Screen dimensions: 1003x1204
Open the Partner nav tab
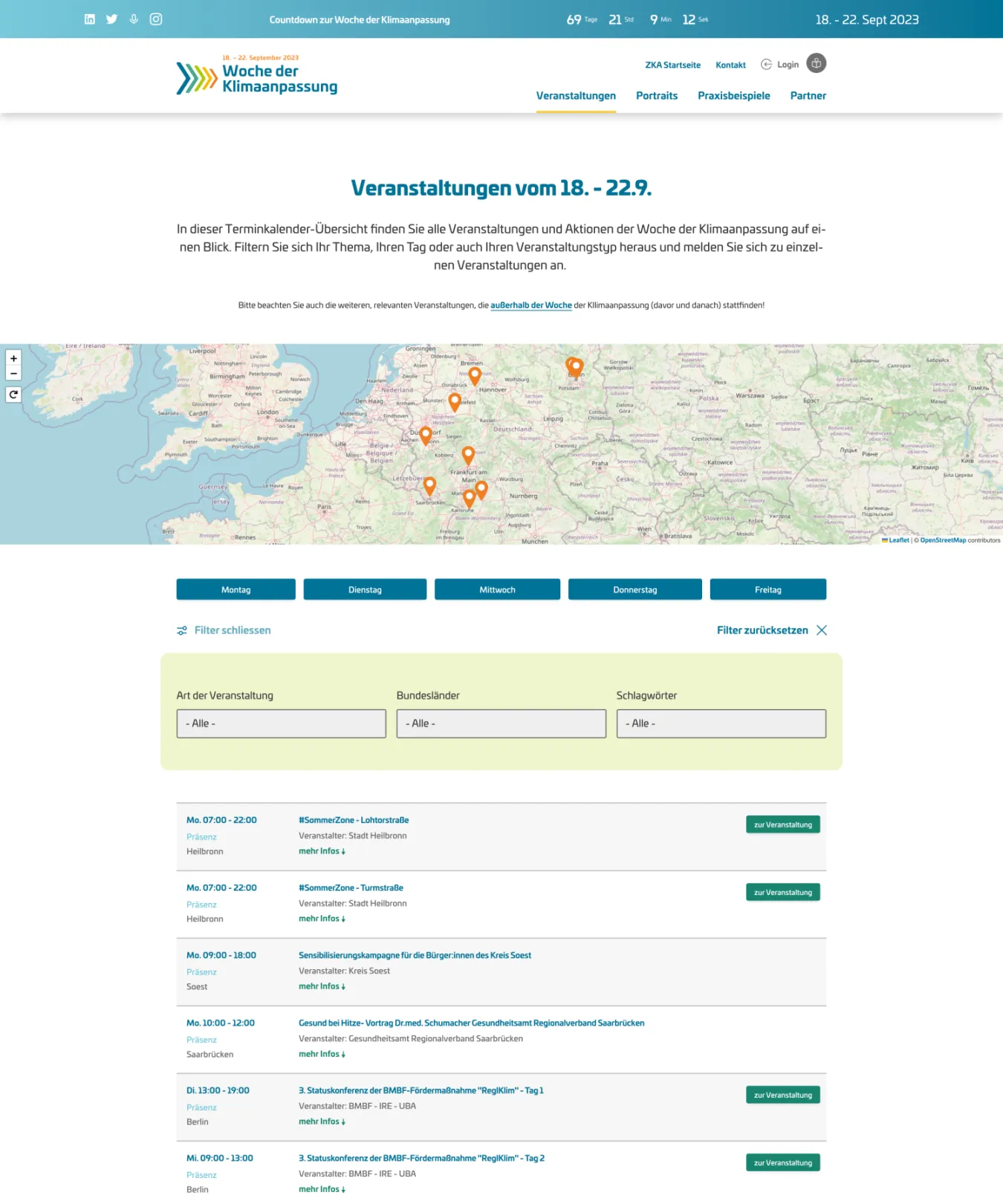tap(808, 96)
